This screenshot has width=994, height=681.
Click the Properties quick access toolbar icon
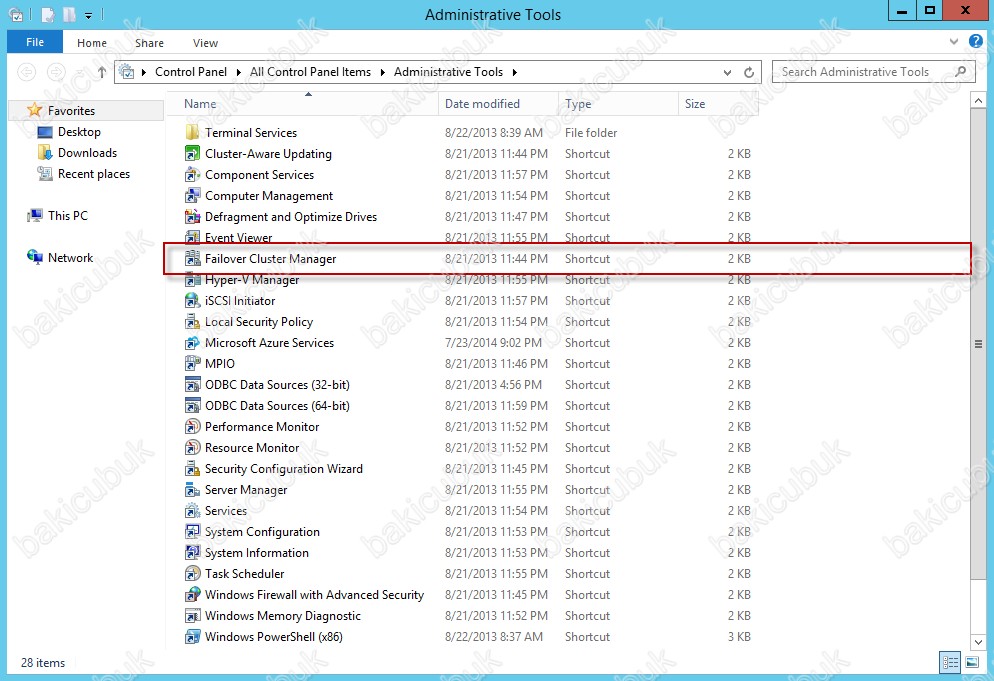[49, 15]
